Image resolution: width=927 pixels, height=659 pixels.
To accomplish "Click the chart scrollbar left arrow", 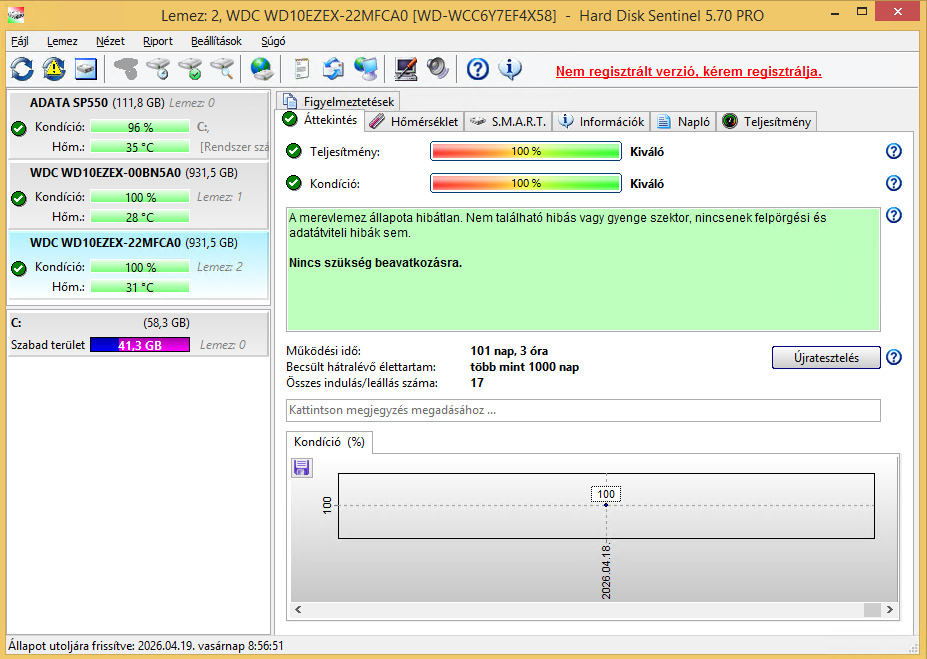I will 298,609.
